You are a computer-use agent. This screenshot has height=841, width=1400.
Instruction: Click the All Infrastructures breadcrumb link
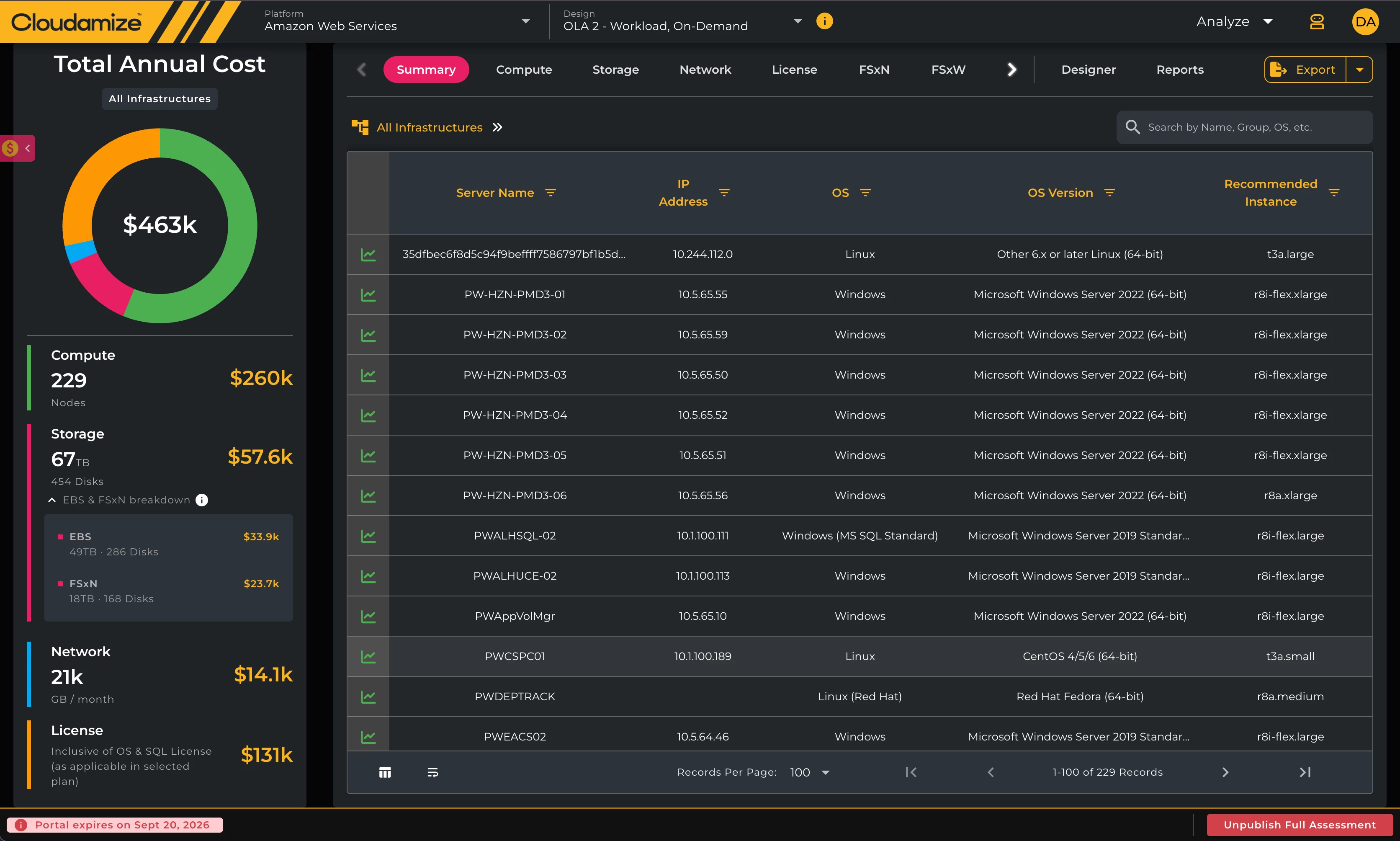tap(429, 127)
